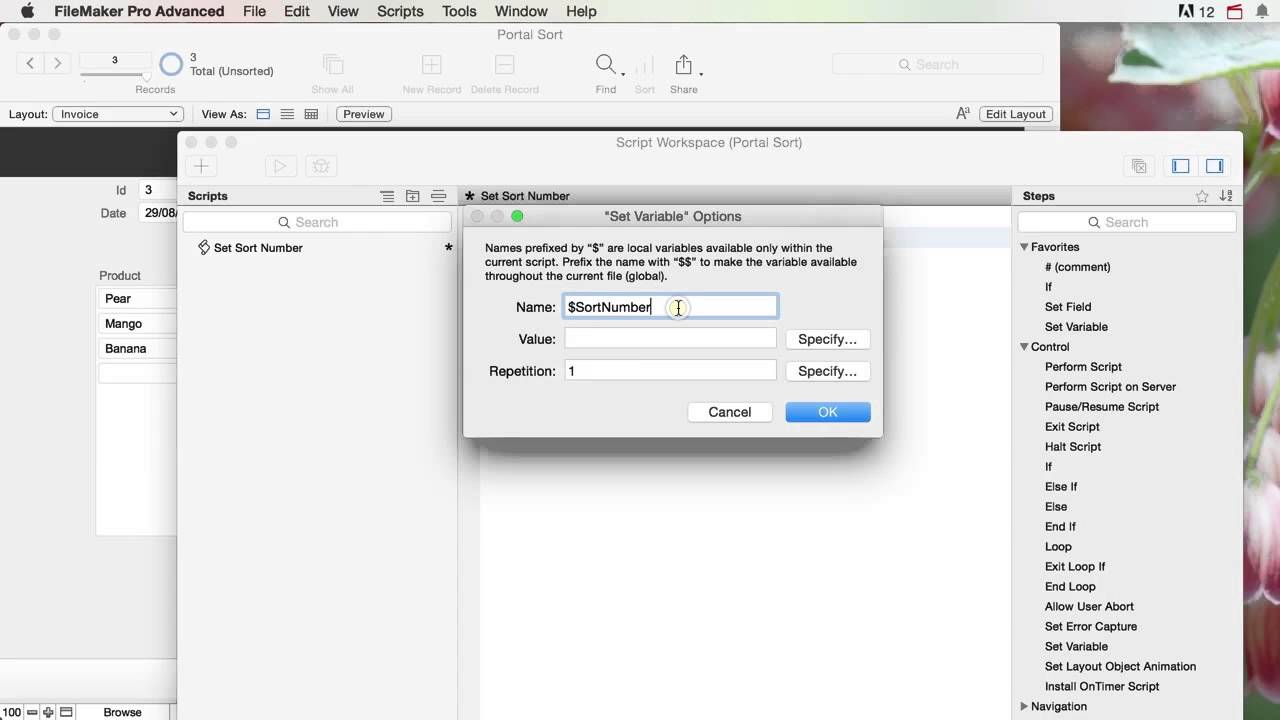Viewport: 1280px width, 720px height.
Task: Click the Value input field
Action: pyautogui.click(x=670, y=339)
